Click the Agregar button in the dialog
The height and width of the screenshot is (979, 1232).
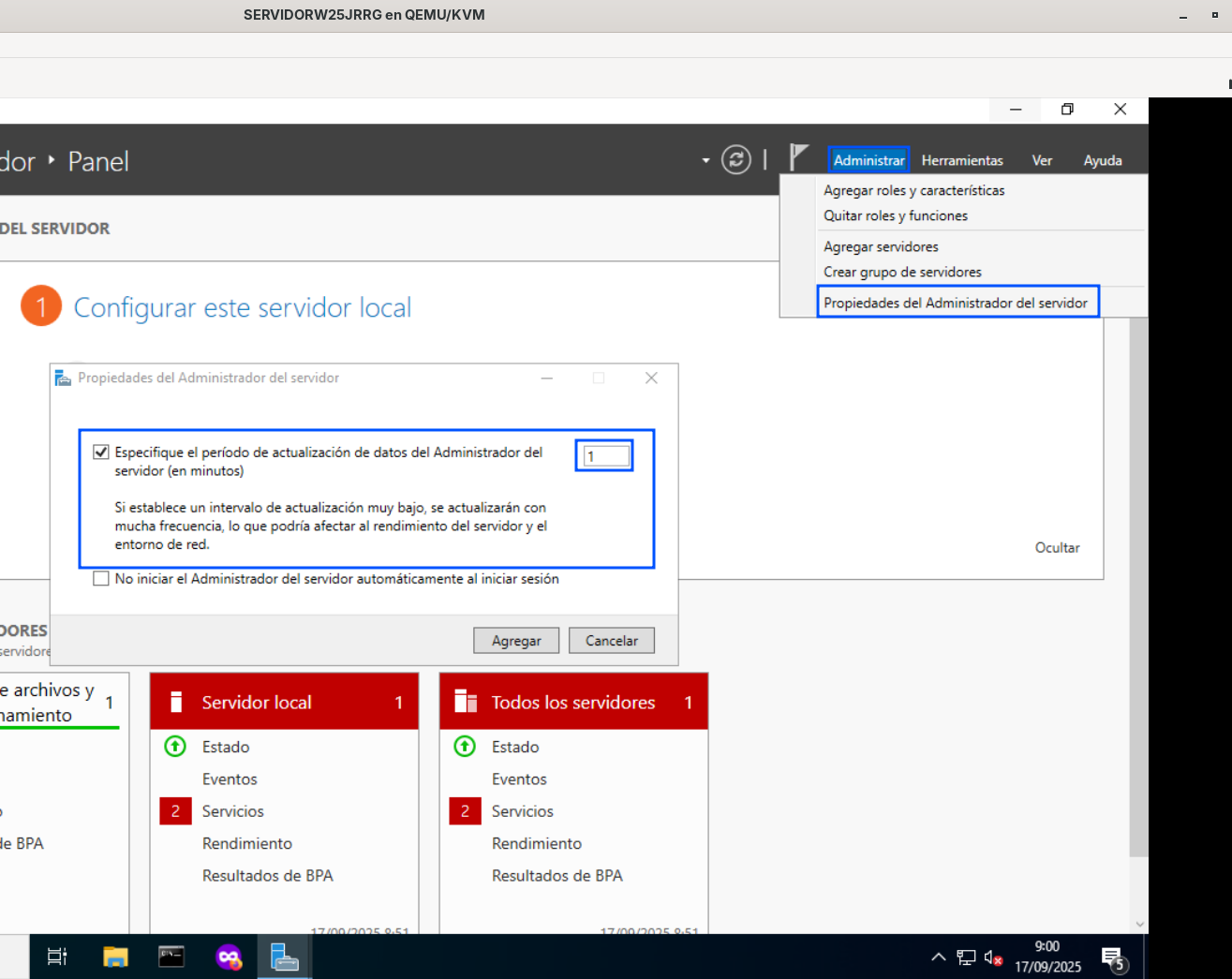click(x=516, y=641)
